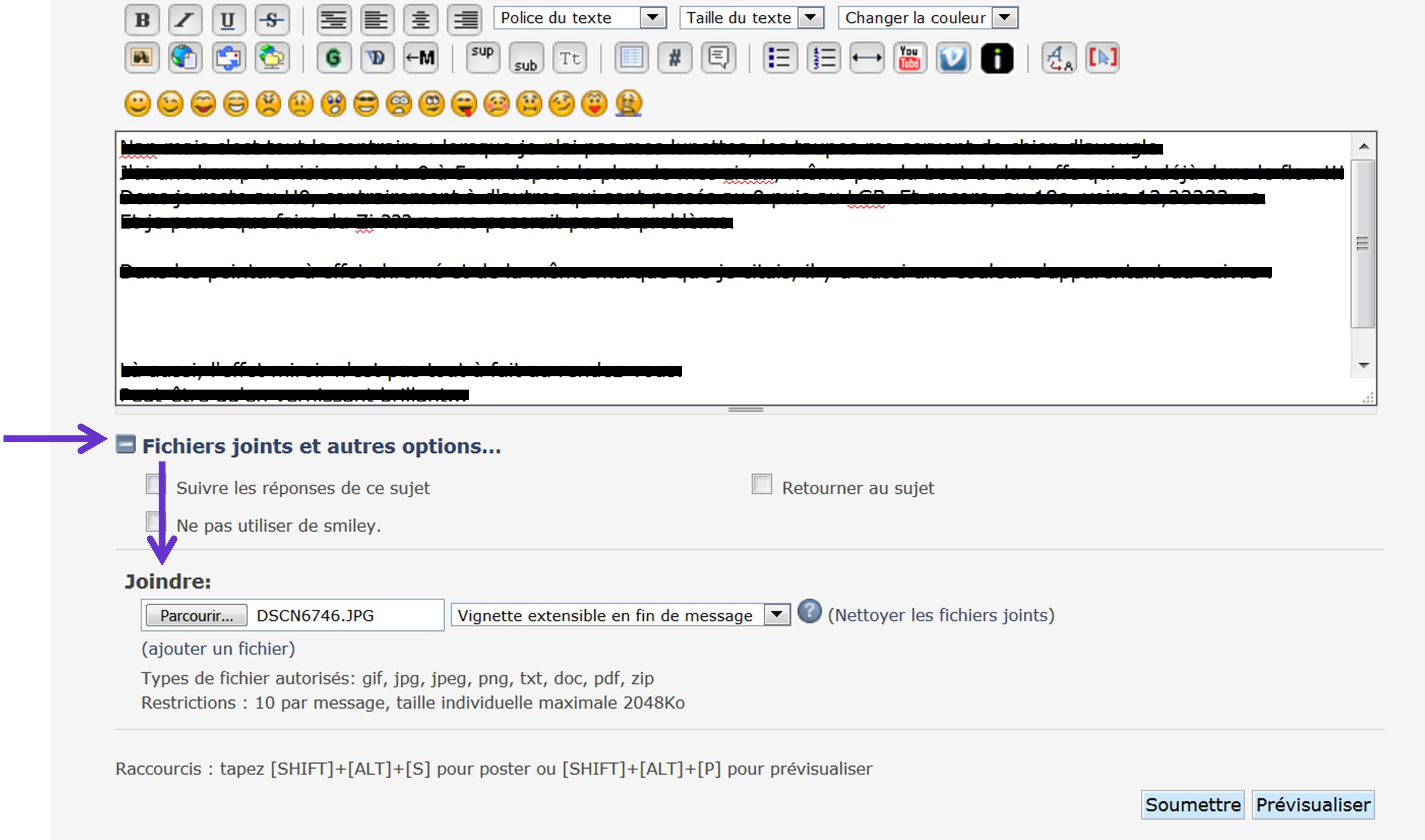Align text to the right

click(465, 20)
